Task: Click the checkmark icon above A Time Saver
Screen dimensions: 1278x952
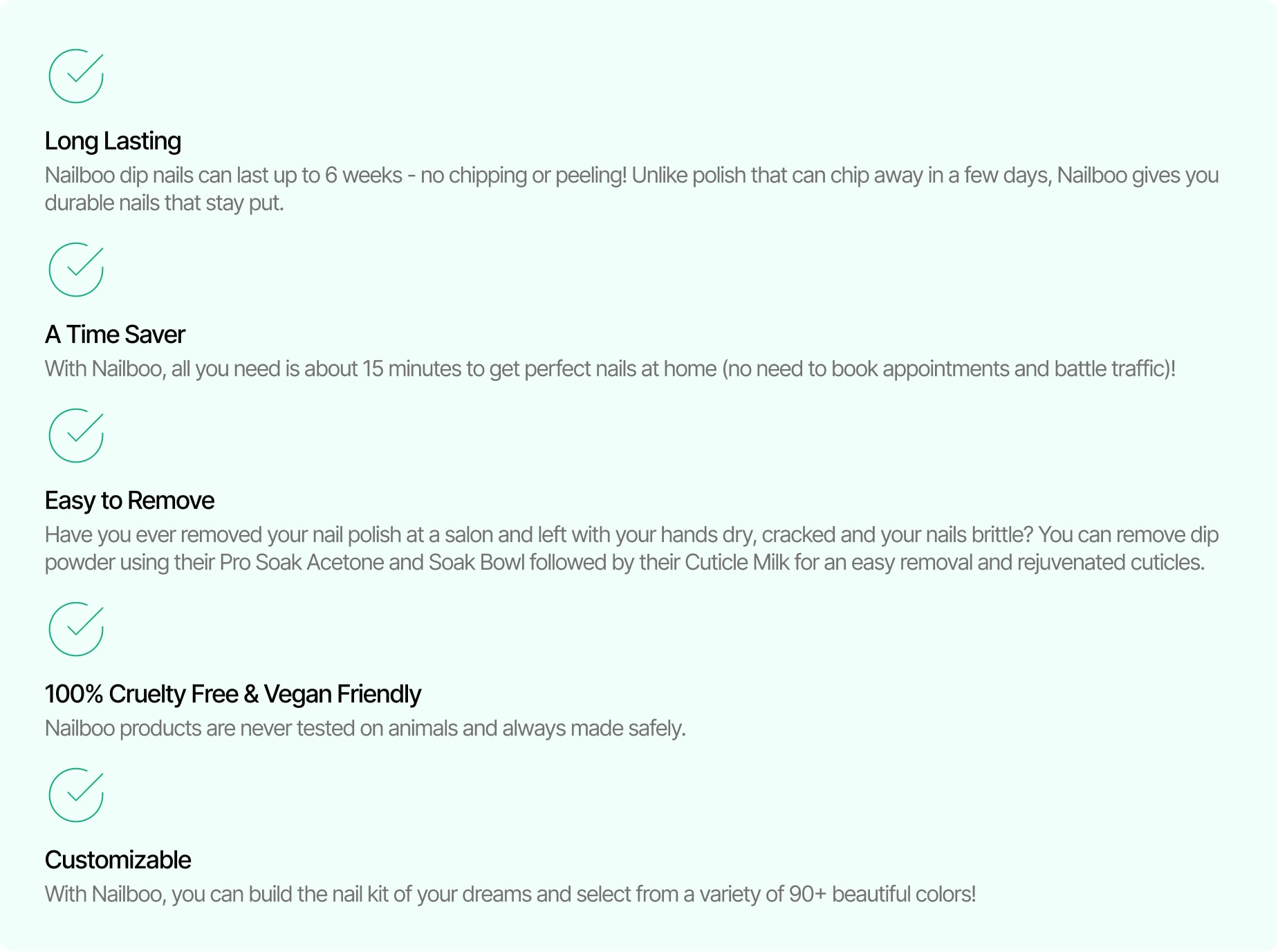Action: 76,270
